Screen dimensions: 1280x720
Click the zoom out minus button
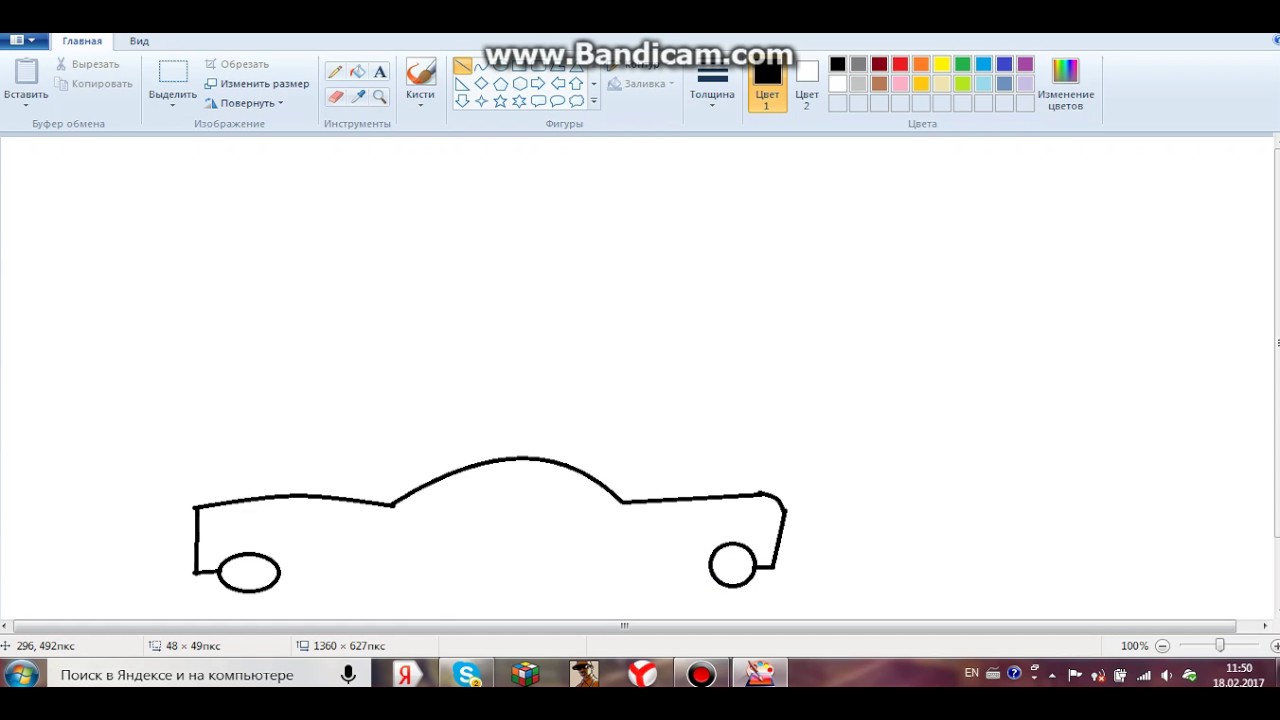(x=1162, y=646)
